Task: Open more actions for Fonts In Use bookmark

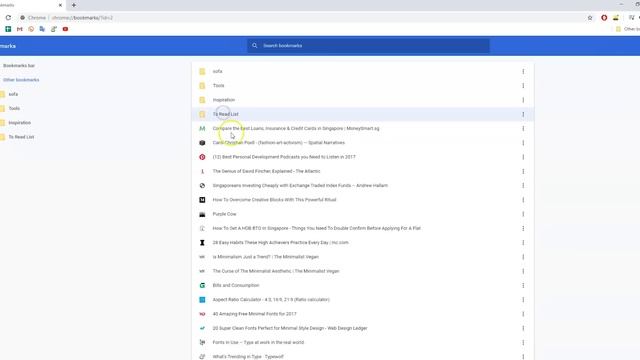Action: coord(523,342)
